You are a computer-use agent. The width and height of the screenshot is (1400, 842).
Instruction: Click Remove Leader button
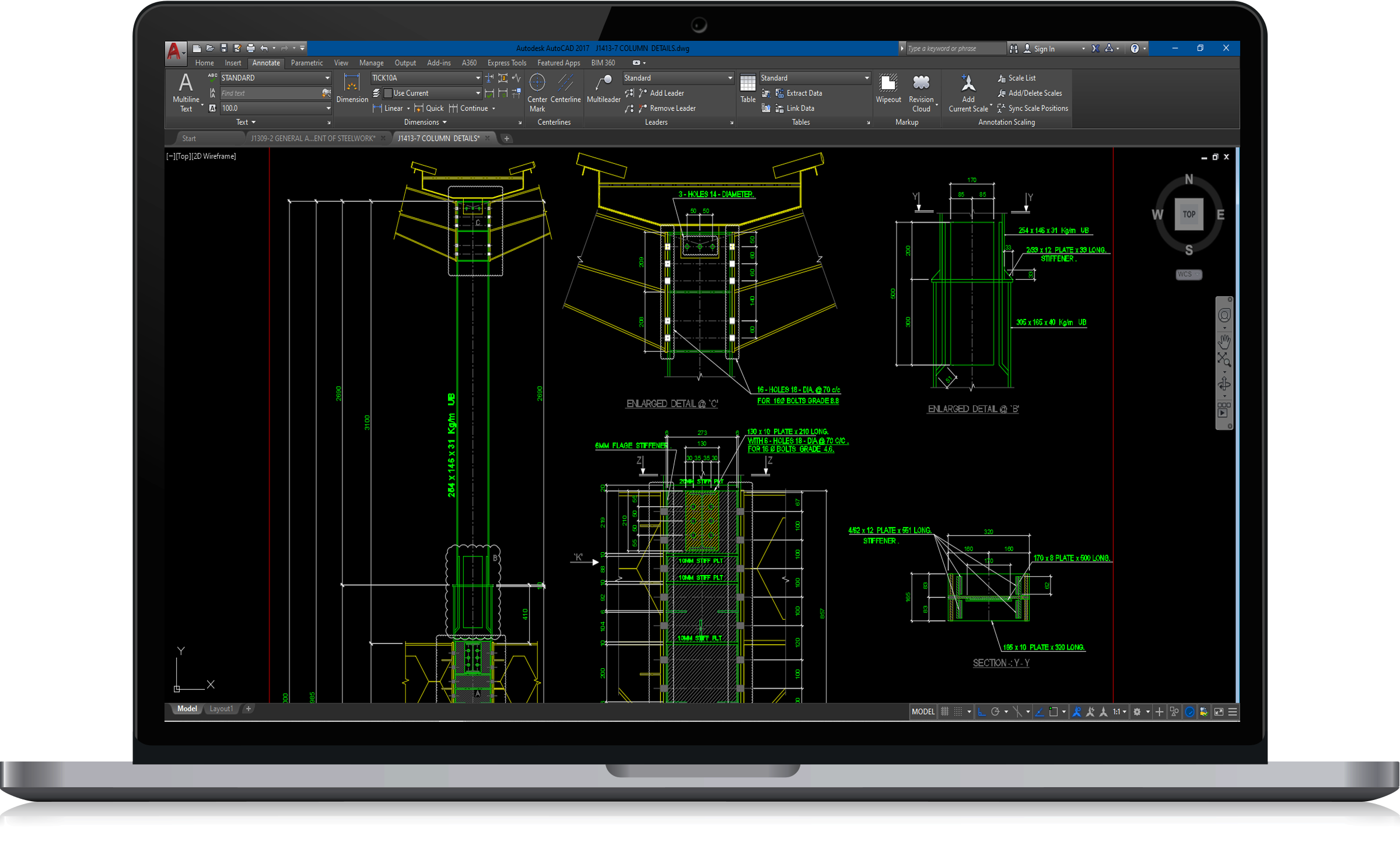pos(667,108)
